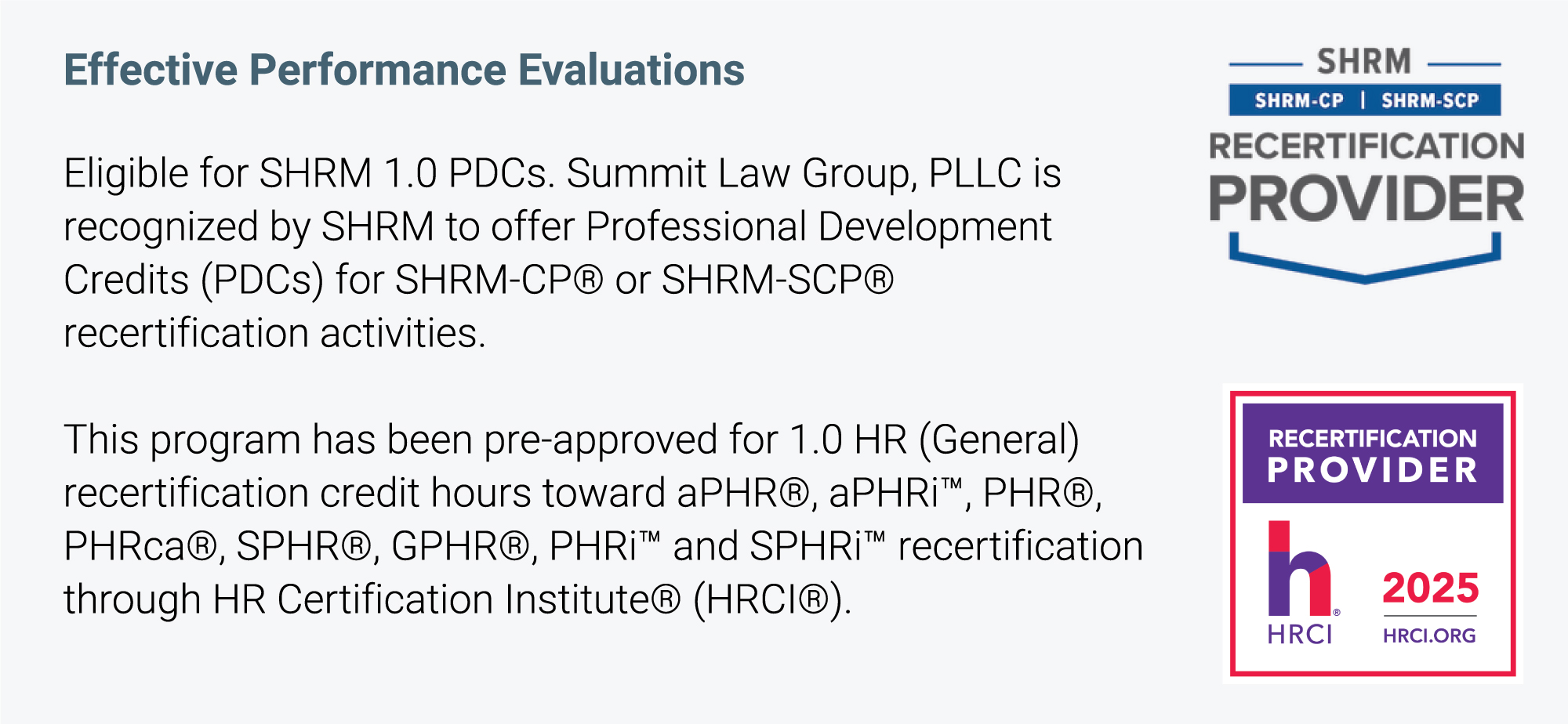Viewport: 1568px width, 724px height.
Task: Click the HRCI wordmark below the h logo
Action: (1299, 635)
